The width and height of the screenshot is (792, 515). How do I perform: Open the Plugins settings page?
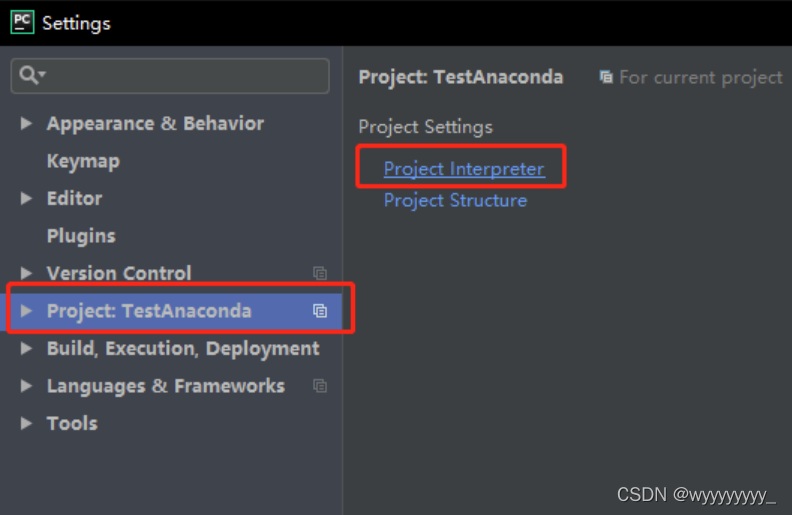(x=81, y=236)
